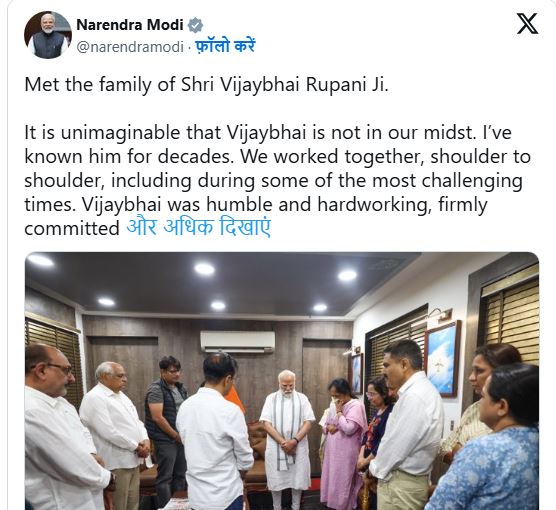Open Narendra Modi's profile avatar
Image resolution: width=556 pixels, height=510 pixels.
(x=48, y=35)
